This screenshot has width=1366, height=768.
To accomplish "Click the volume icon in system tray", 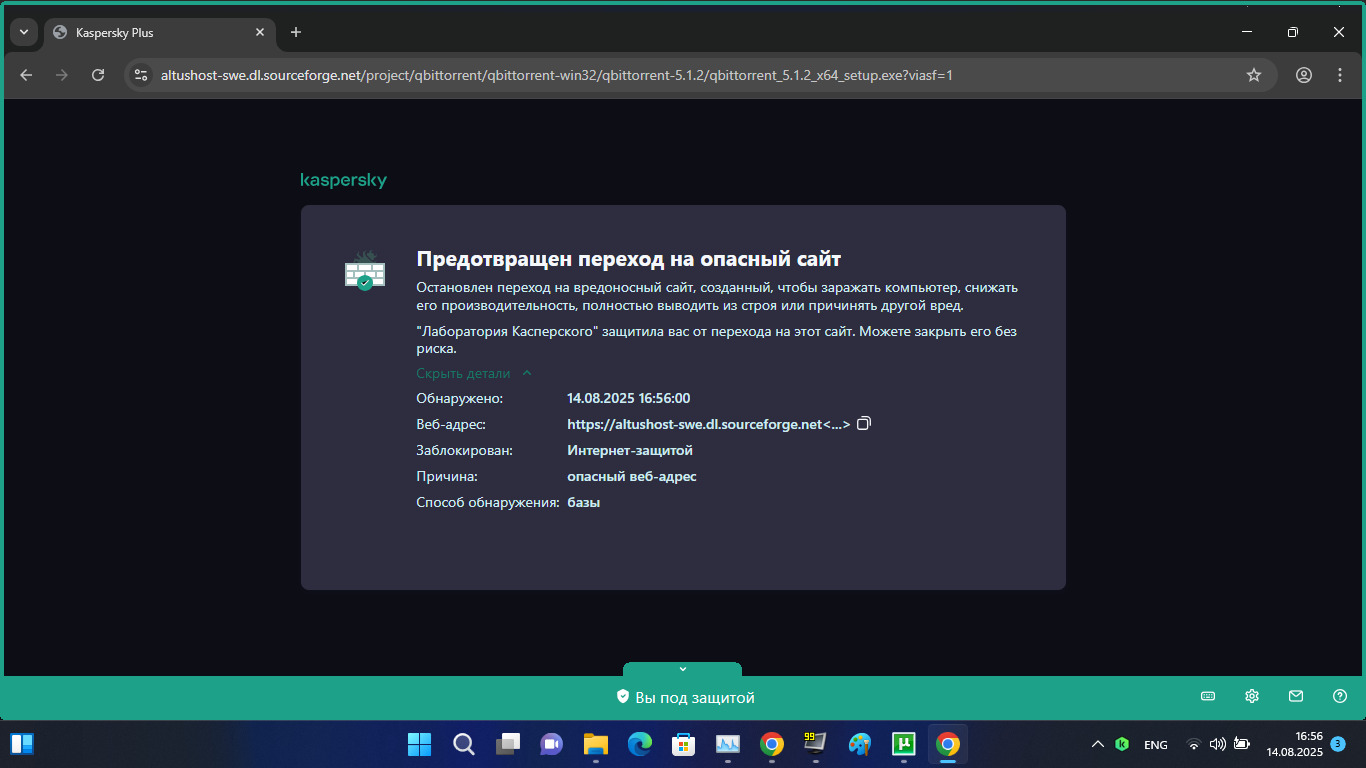I will pos(1217,744).
